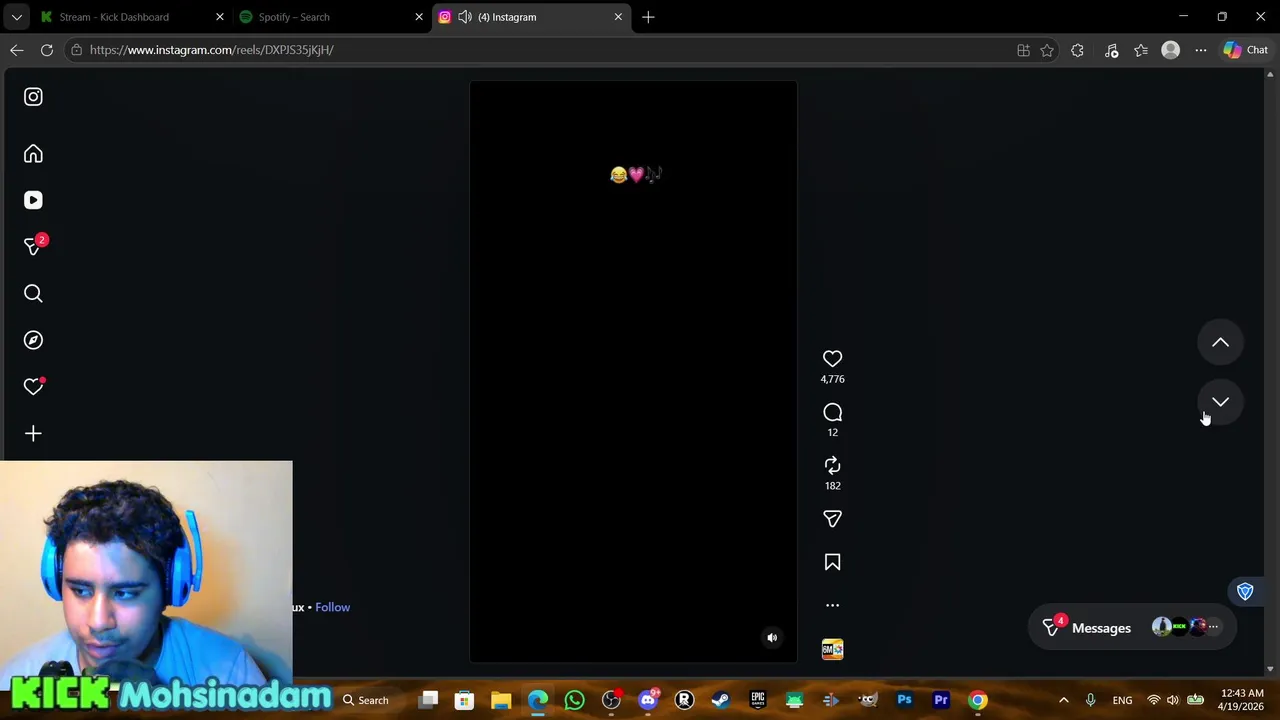Like the reel with heart icon
Image resolution: width=1280 pixels, height=720 pixels.
832,358
